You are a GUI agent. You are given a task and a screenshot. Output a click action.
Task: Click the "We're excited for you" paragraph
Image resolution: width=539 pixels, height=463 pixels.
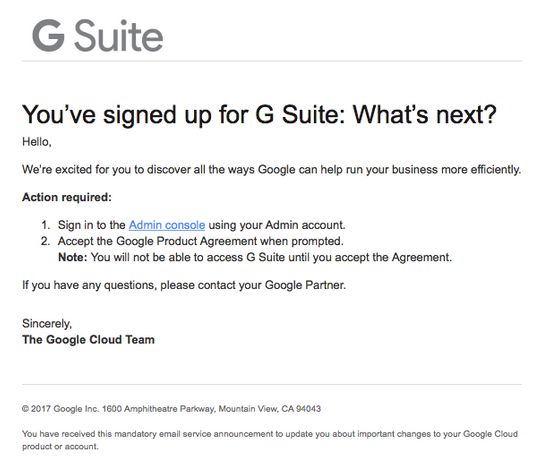pos(272,170)
